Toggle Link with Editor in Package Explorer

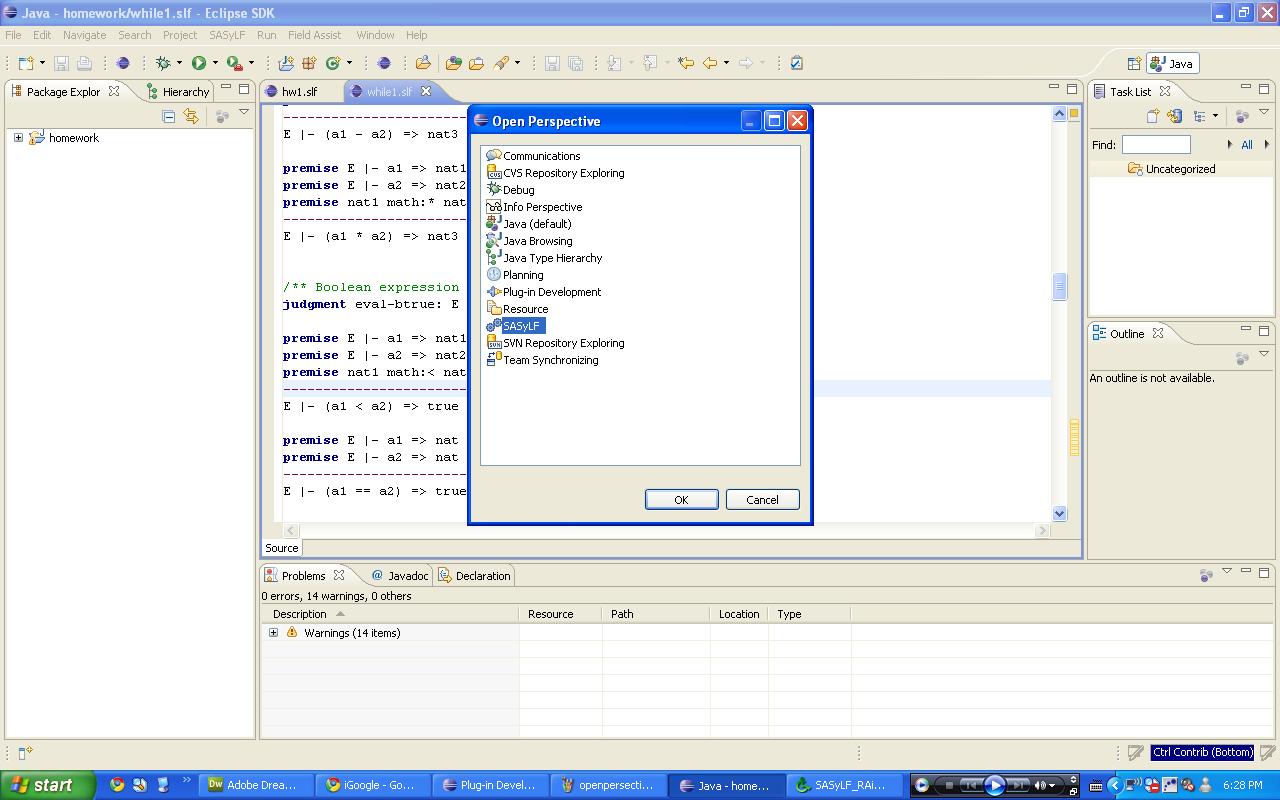pos(190,117)
